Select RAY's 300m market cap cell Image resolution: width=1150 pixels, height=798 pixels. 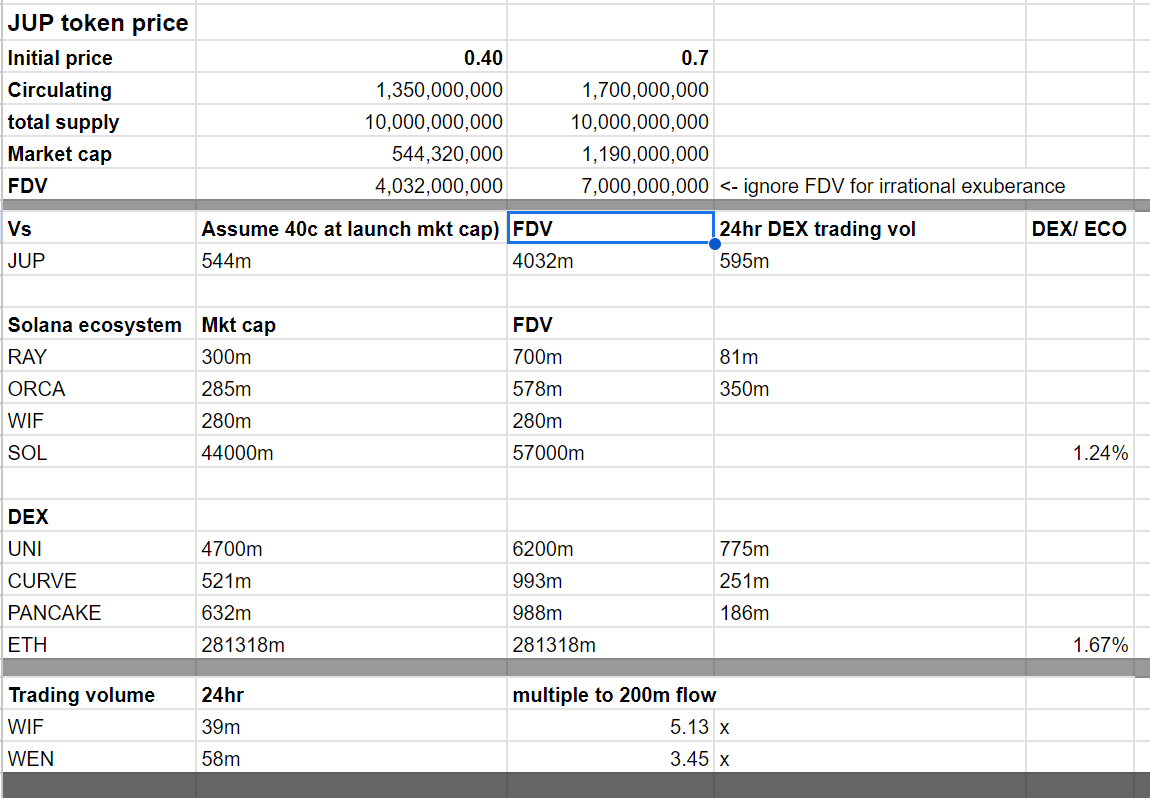coord(351,356)
